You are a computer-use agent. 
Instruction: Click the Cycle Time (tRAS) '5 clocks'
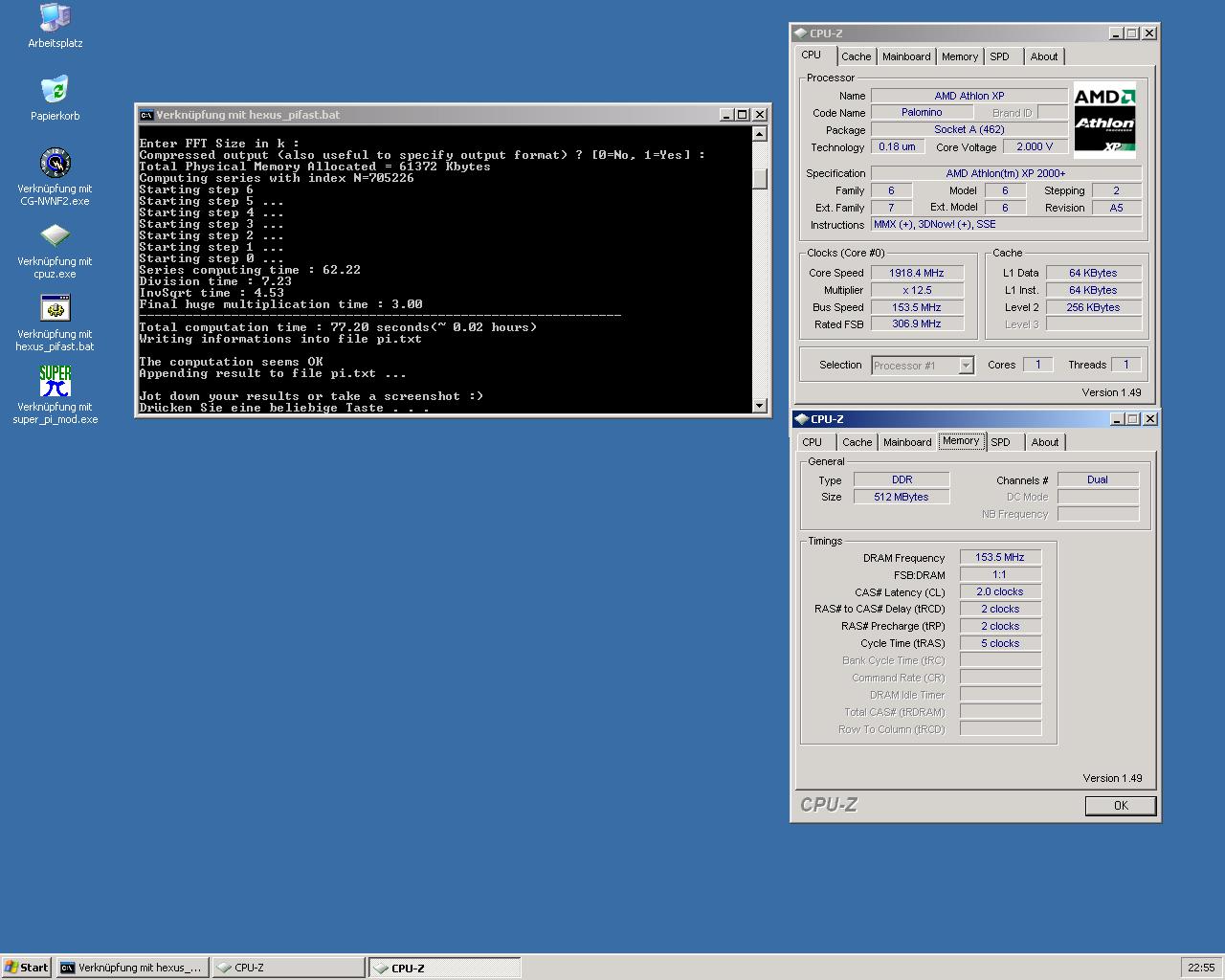tap(1000, 644)
